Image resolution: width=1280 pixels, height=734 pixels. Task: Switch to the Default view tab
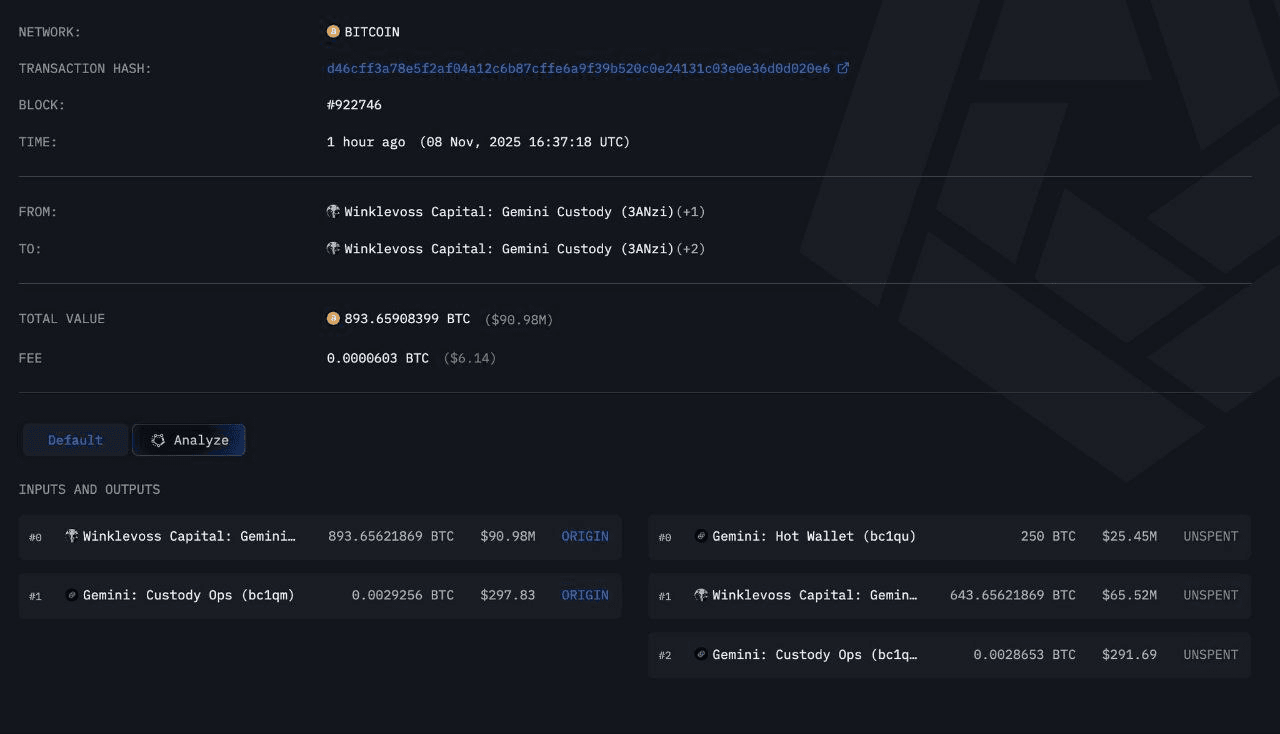[x=75, y=440]
